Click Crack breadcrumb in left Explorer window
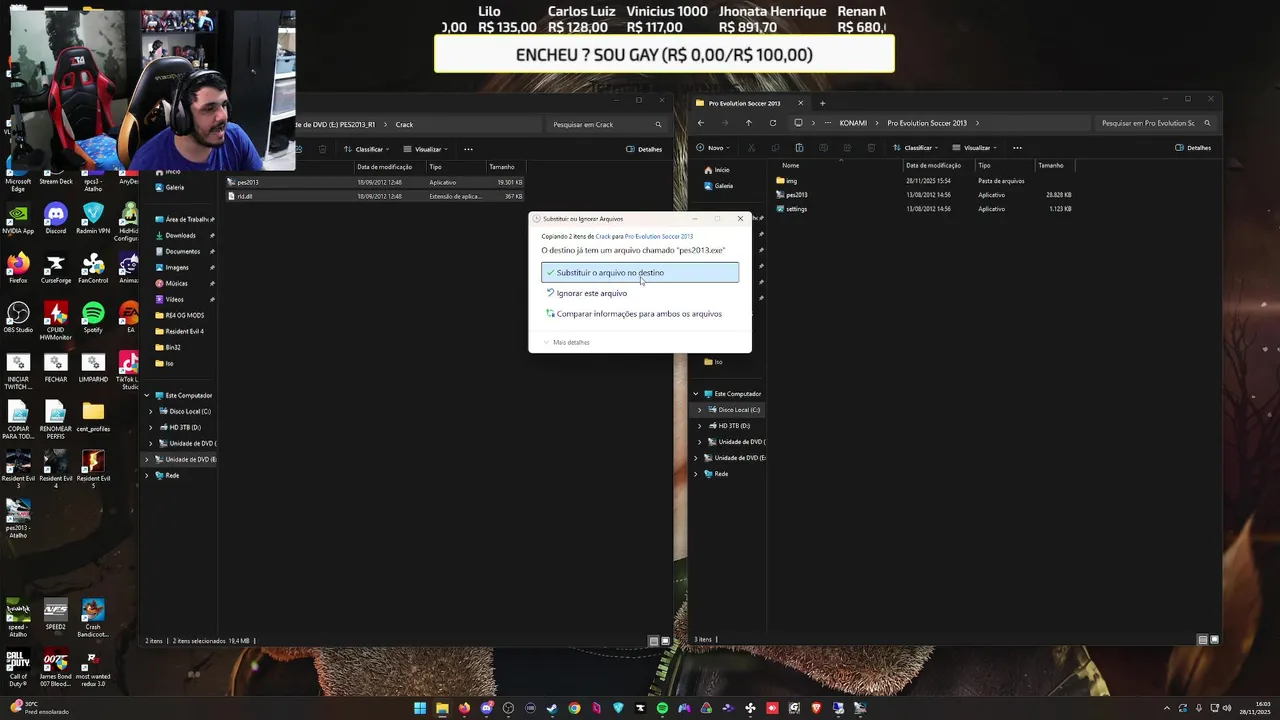This screenshot has height=720, width=1280. point(404,125)
